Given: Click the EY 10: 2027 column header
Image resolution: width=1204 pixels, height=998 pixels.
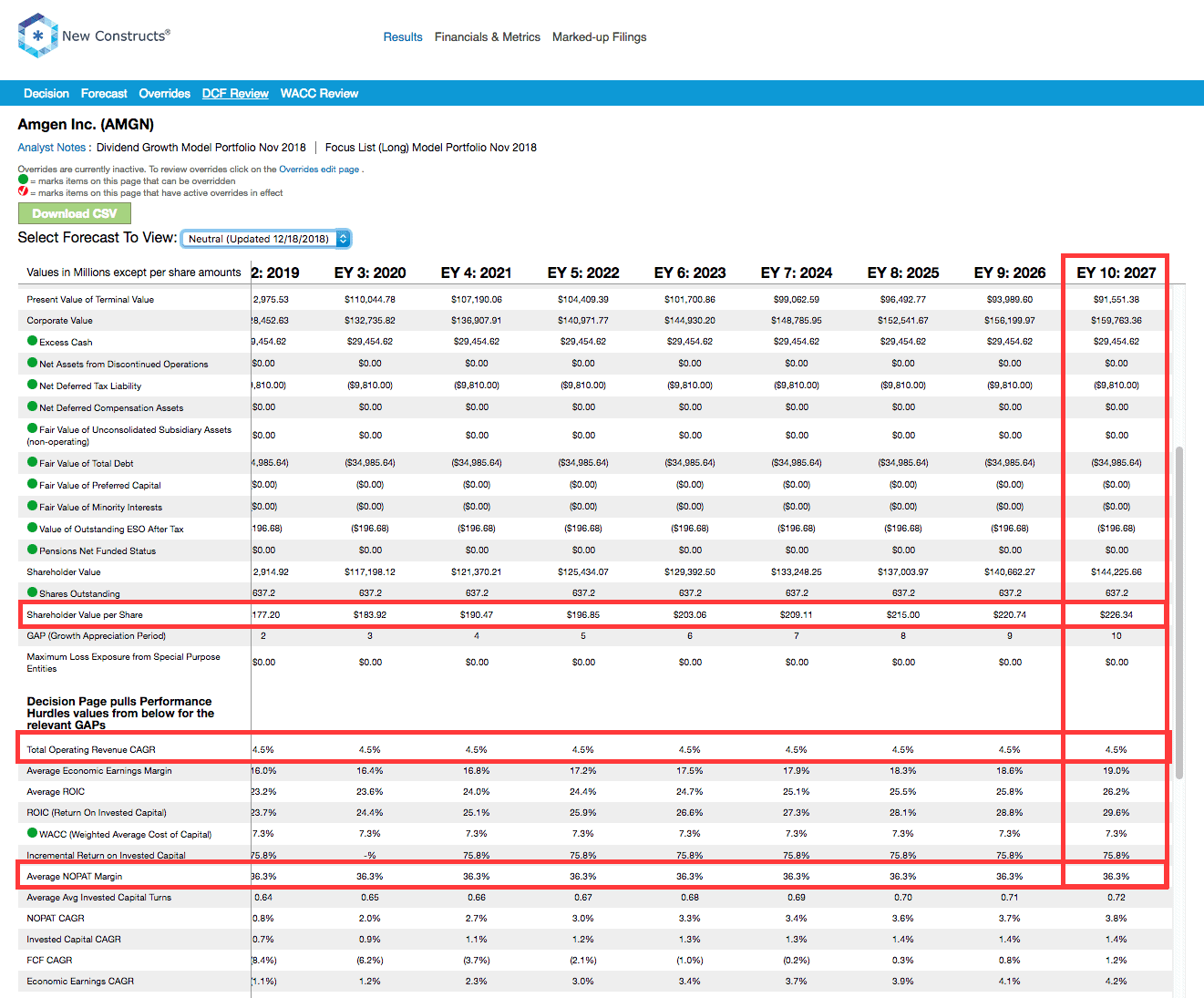Looking at the screenshot, I should click(1117, 273).
